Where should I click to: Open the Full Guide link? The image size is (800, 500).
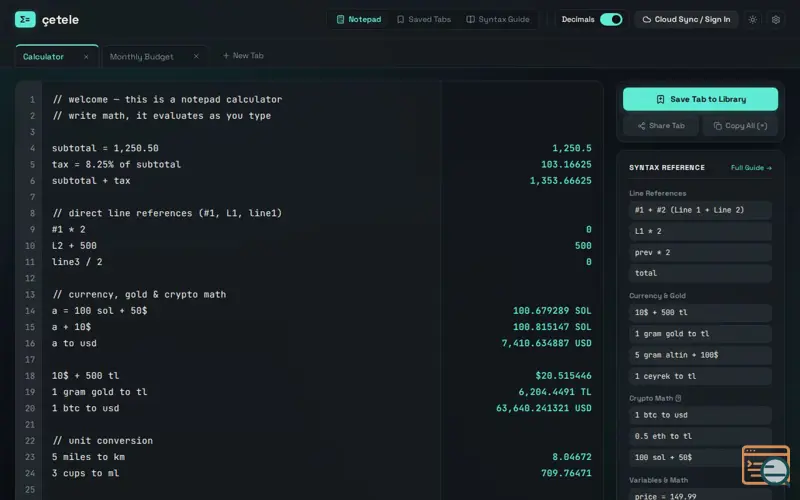[751, 167]
